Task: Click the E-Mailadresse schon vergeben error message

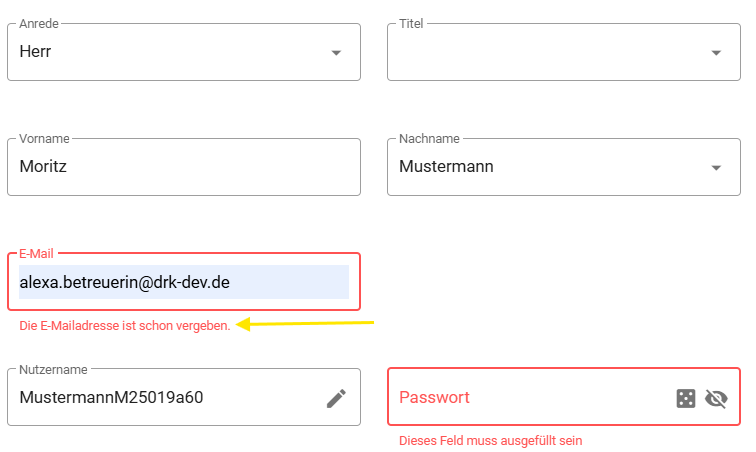Action: 125,326
